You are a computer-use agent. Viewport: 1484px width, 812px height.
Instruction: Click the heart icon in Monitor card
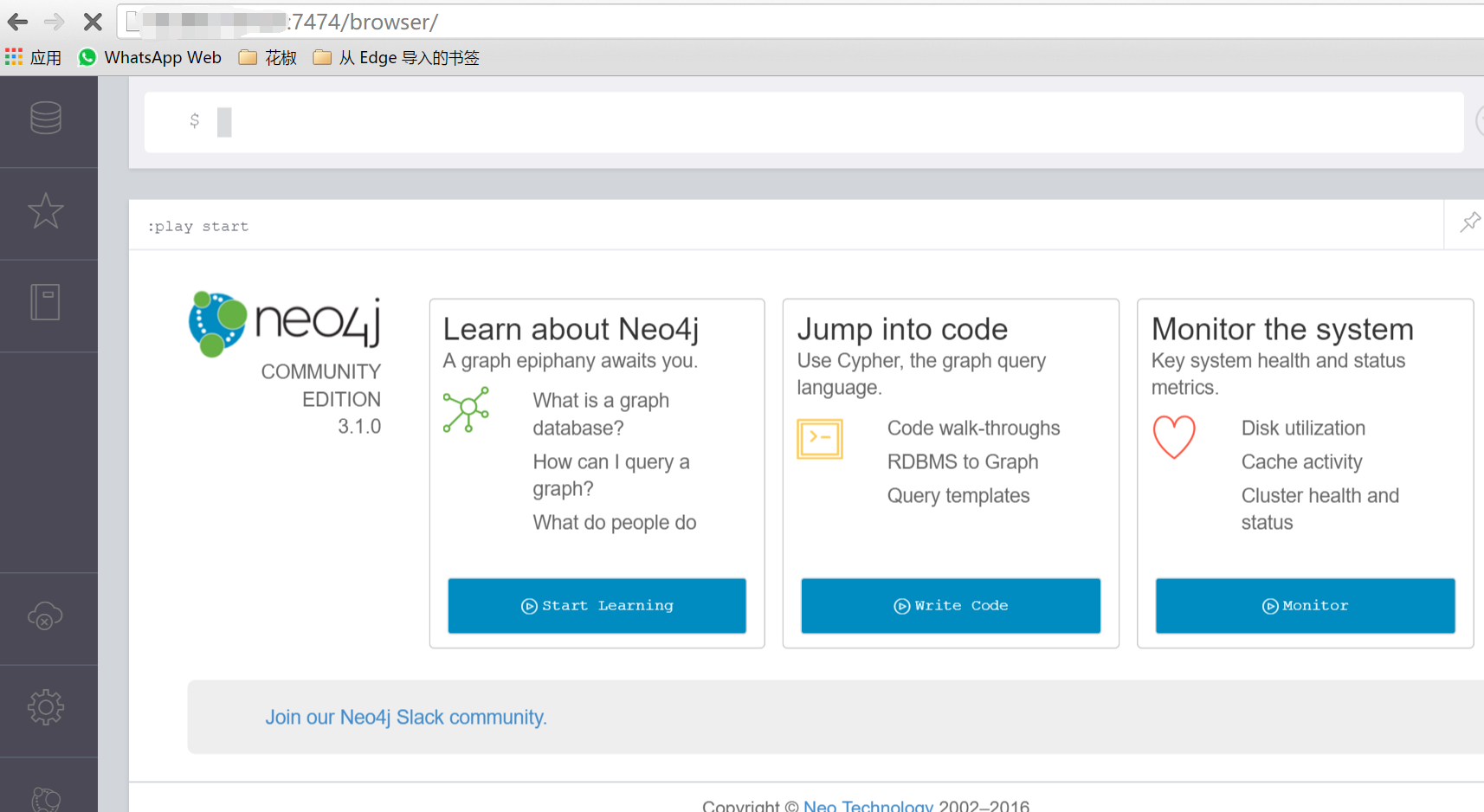coord(1174,436)
